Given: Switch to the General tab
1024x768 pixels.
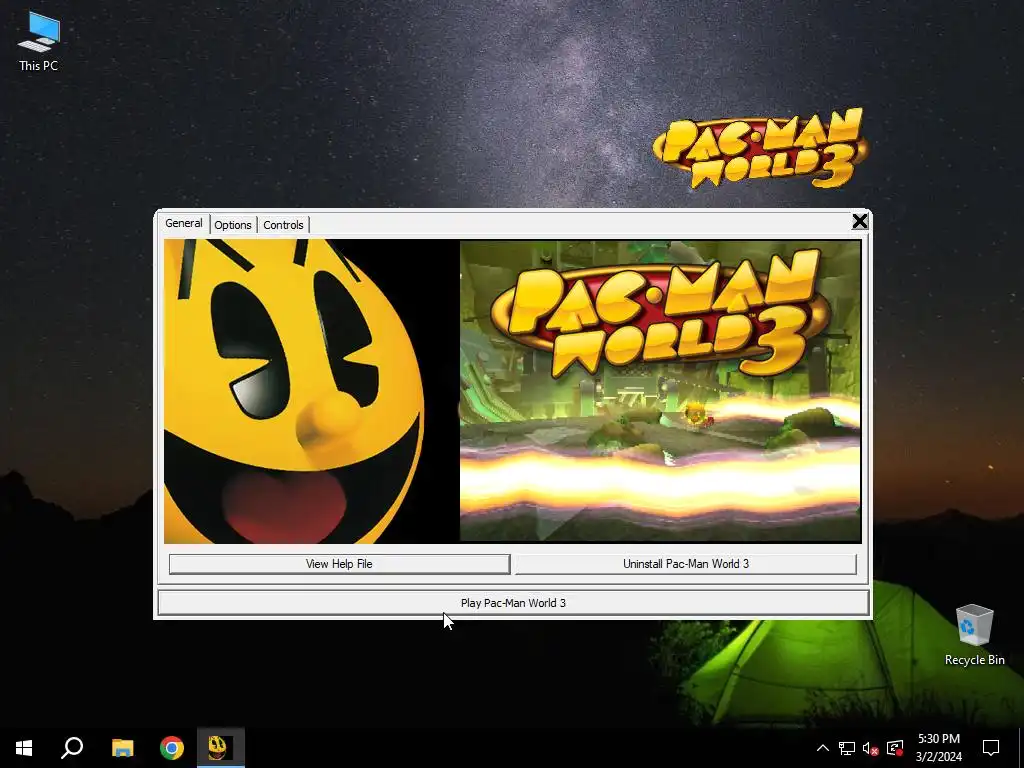Looking at the screenshot, I should (184, 223).
